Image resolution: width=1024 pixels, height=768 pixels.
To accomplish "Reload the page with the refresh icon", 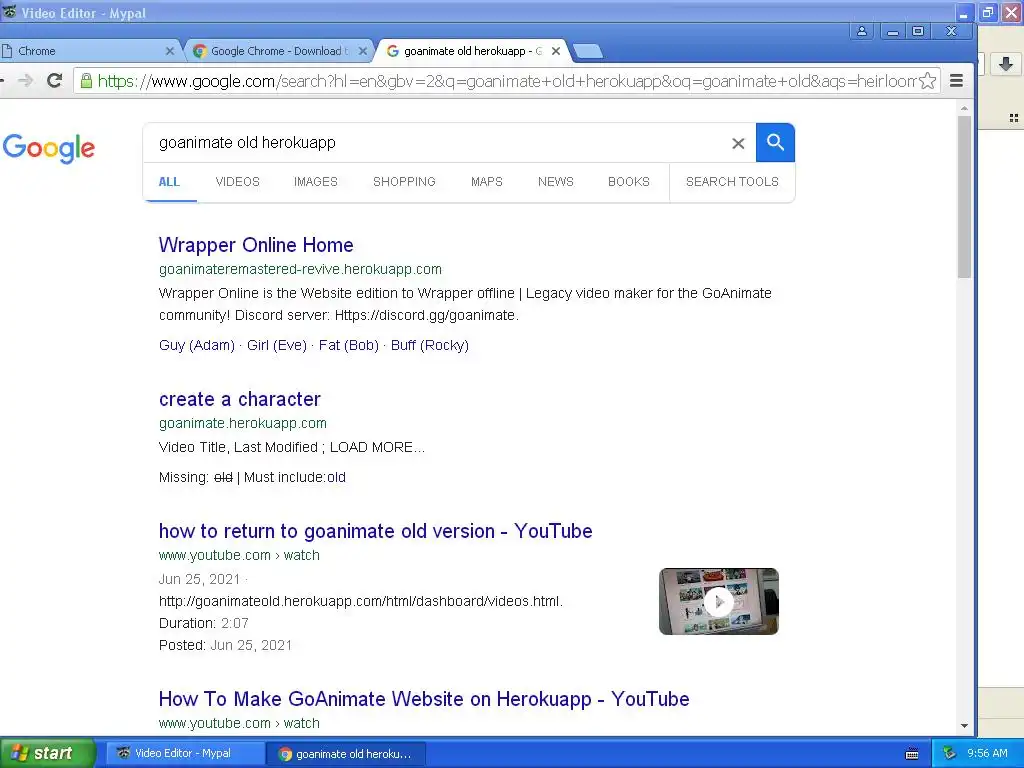I will click(55, 80).
